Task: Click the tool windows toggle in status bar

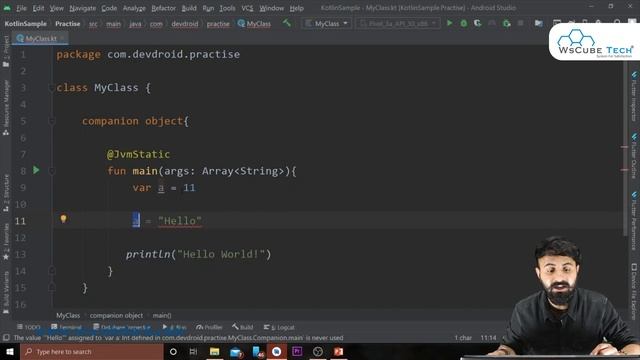Action: [6, 338]
